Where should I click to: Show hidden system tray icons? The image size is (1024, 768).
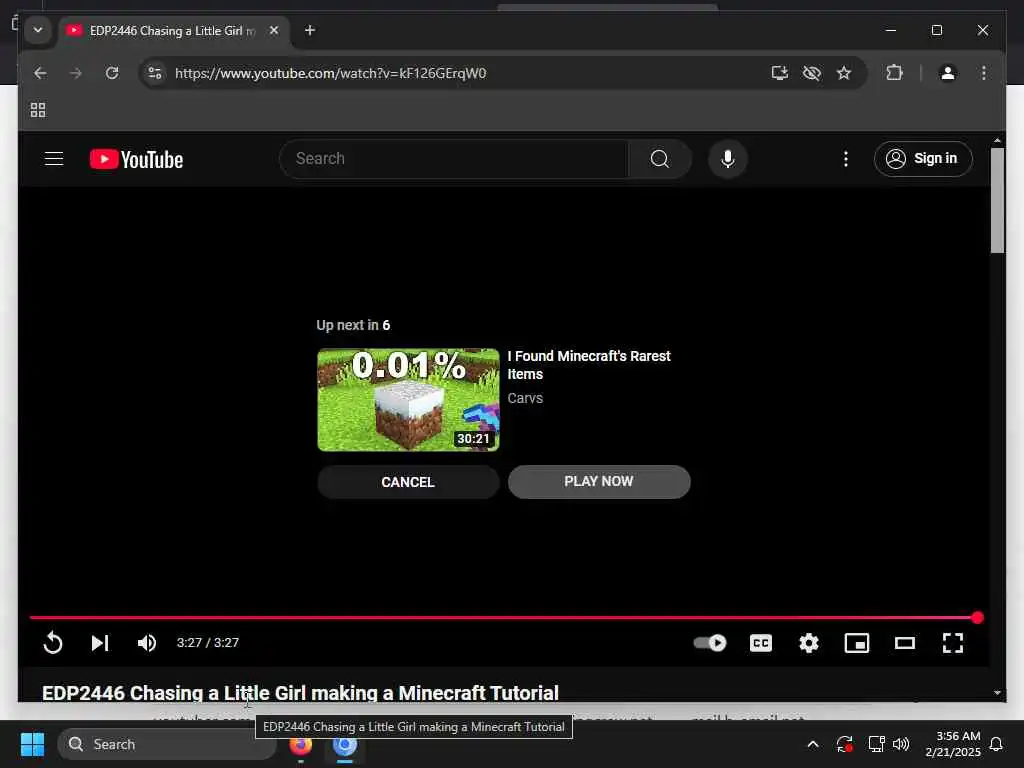(x=813, y=744)
